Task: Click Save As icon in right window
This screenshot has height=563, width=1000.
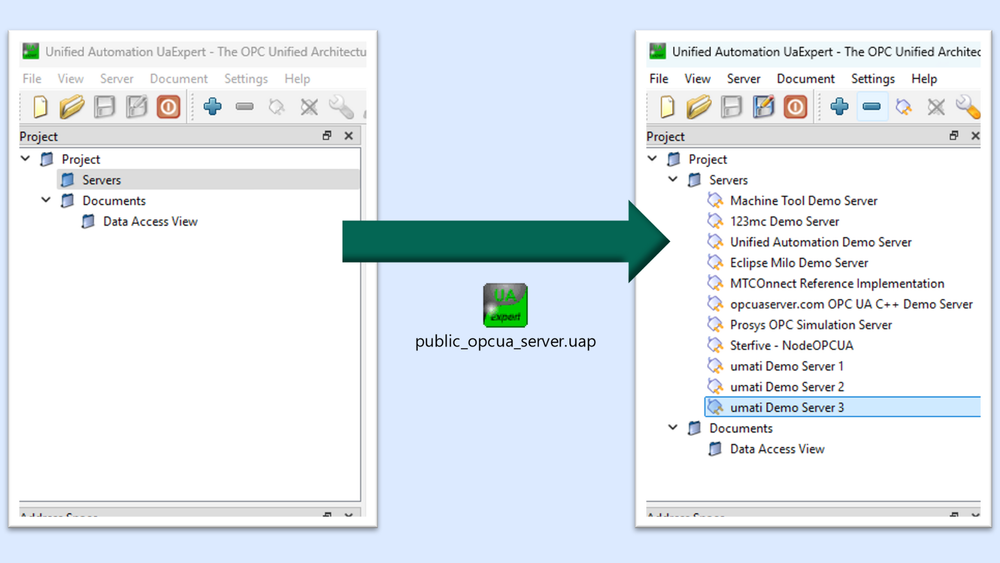Action: click(763, 106)
